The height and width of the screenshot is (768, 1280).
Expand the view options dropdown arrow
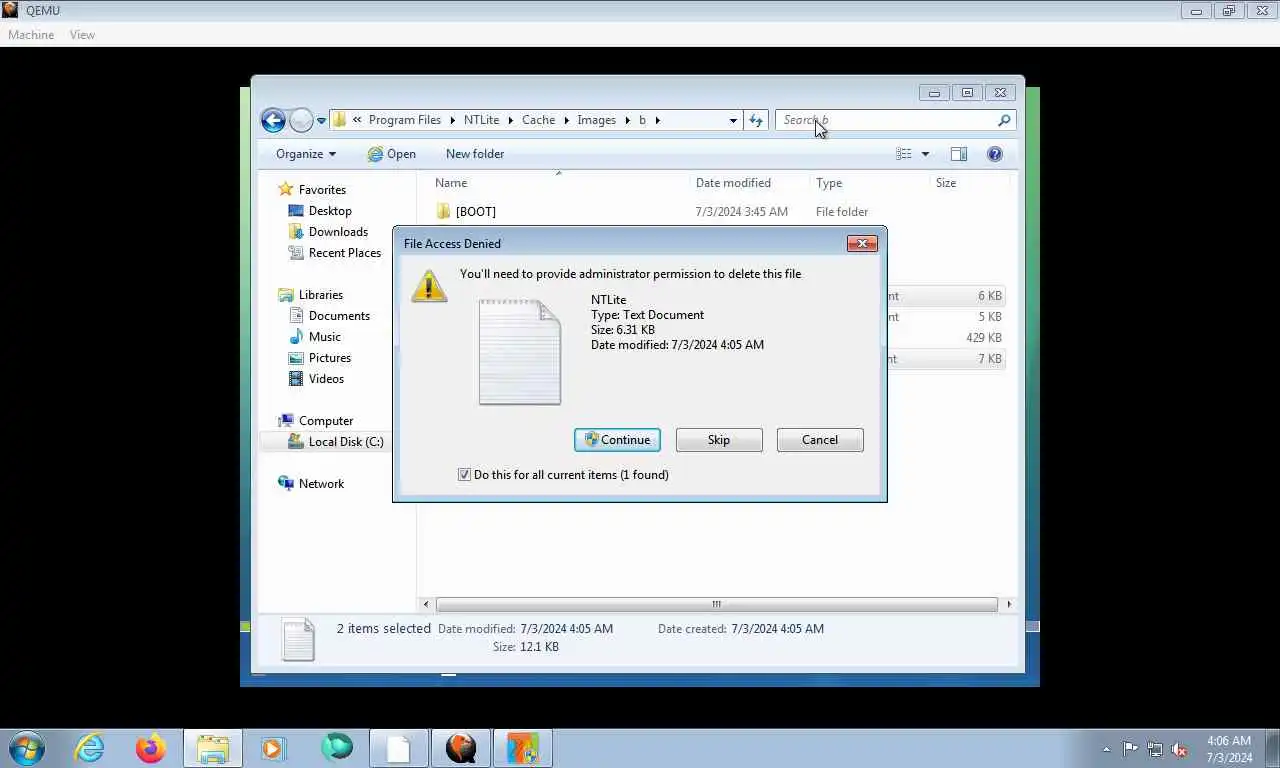click(x=925, y=154)
